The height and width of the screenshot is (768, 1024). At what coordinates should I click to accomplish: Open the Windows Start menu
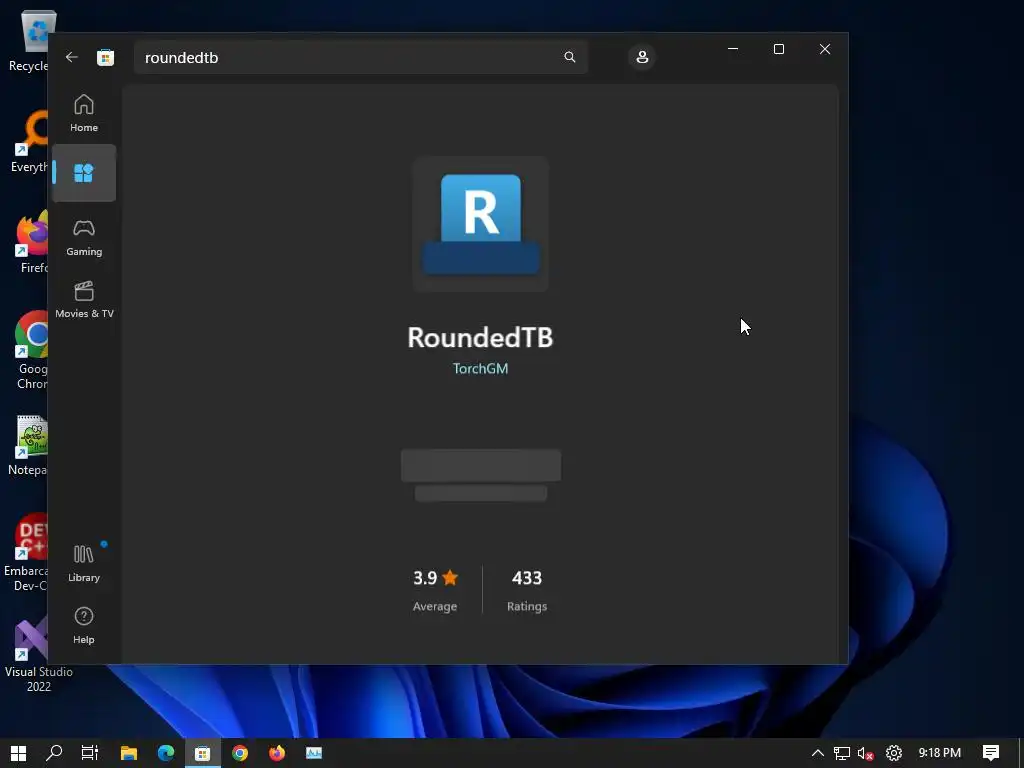tap(18, 753)
